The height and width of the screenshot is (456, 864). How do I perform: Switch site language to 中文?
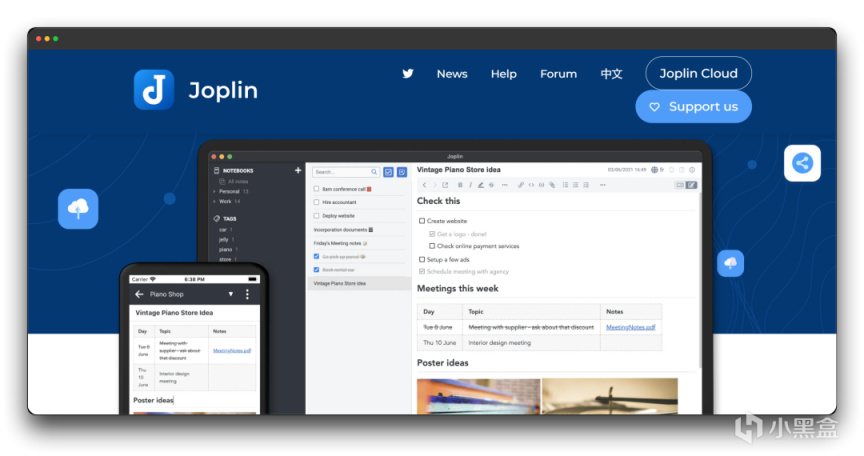point(611,74)
